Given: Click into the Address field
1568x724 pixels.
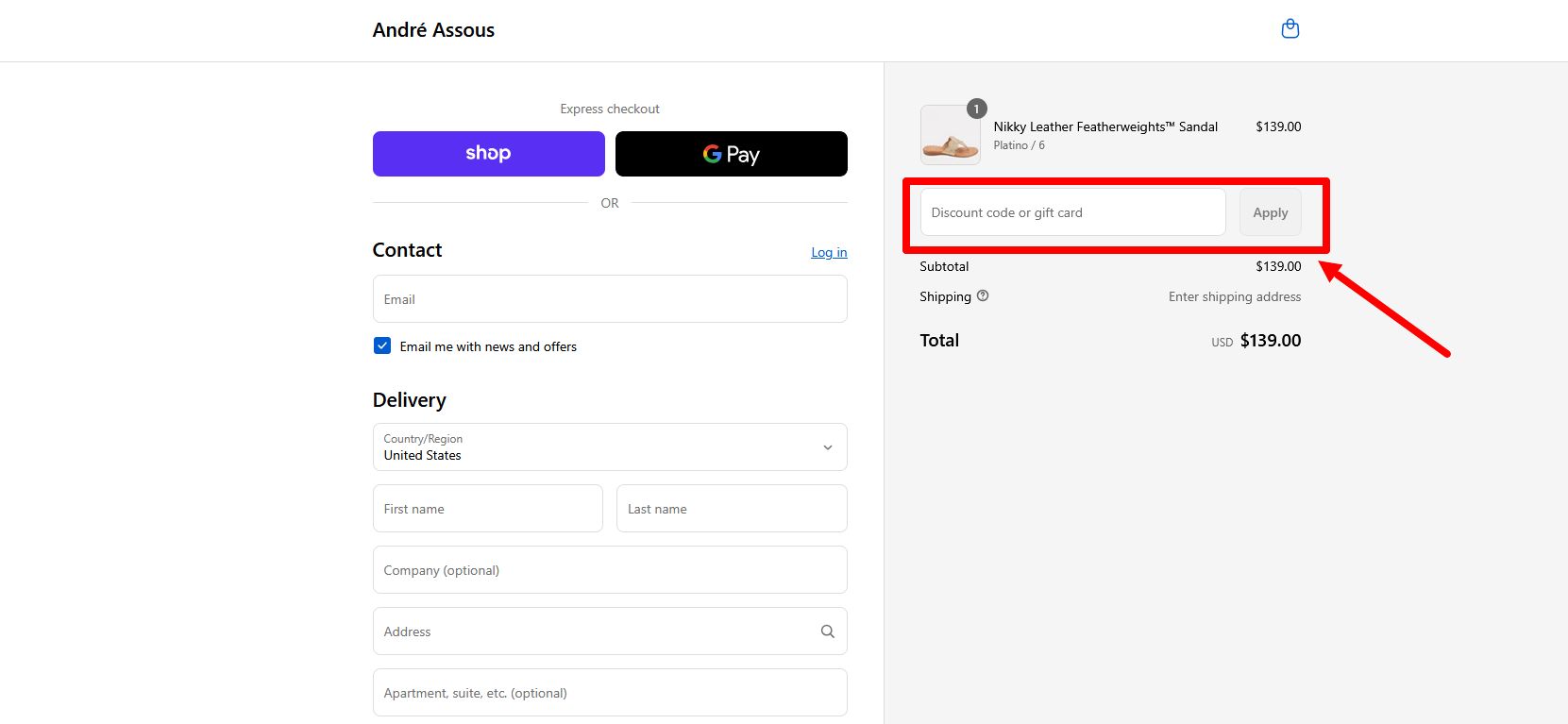Looking at the screenshot, I should tap(610, 631).
